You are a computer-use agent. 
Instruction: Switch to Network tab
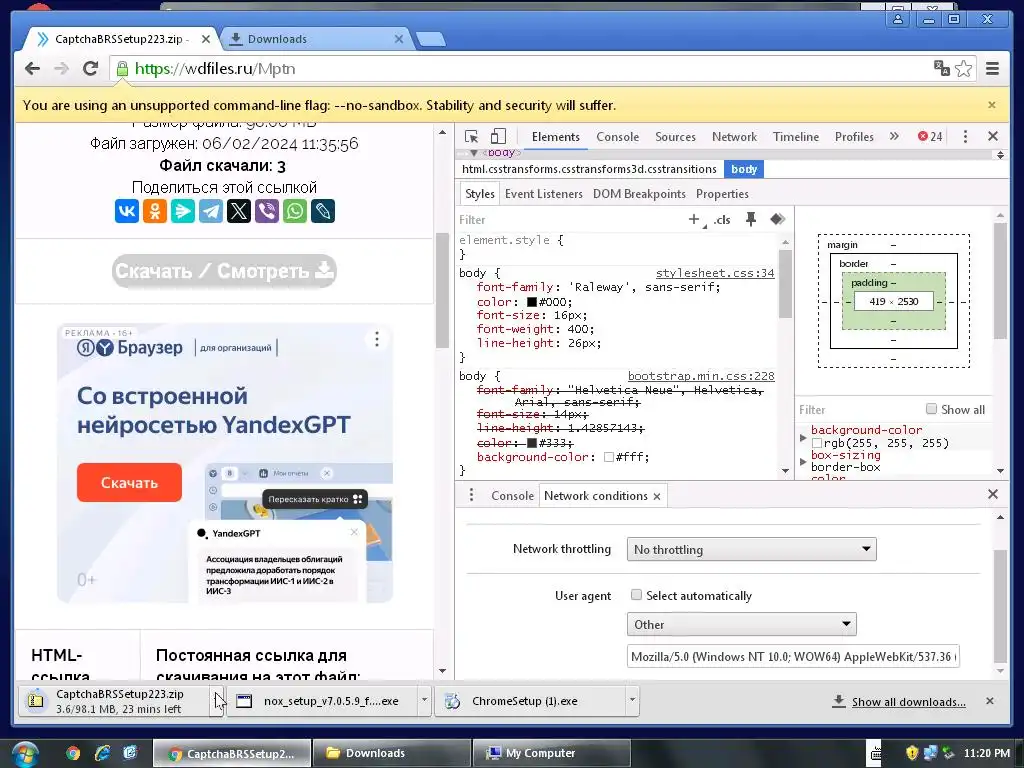click(x=734, y=136)
